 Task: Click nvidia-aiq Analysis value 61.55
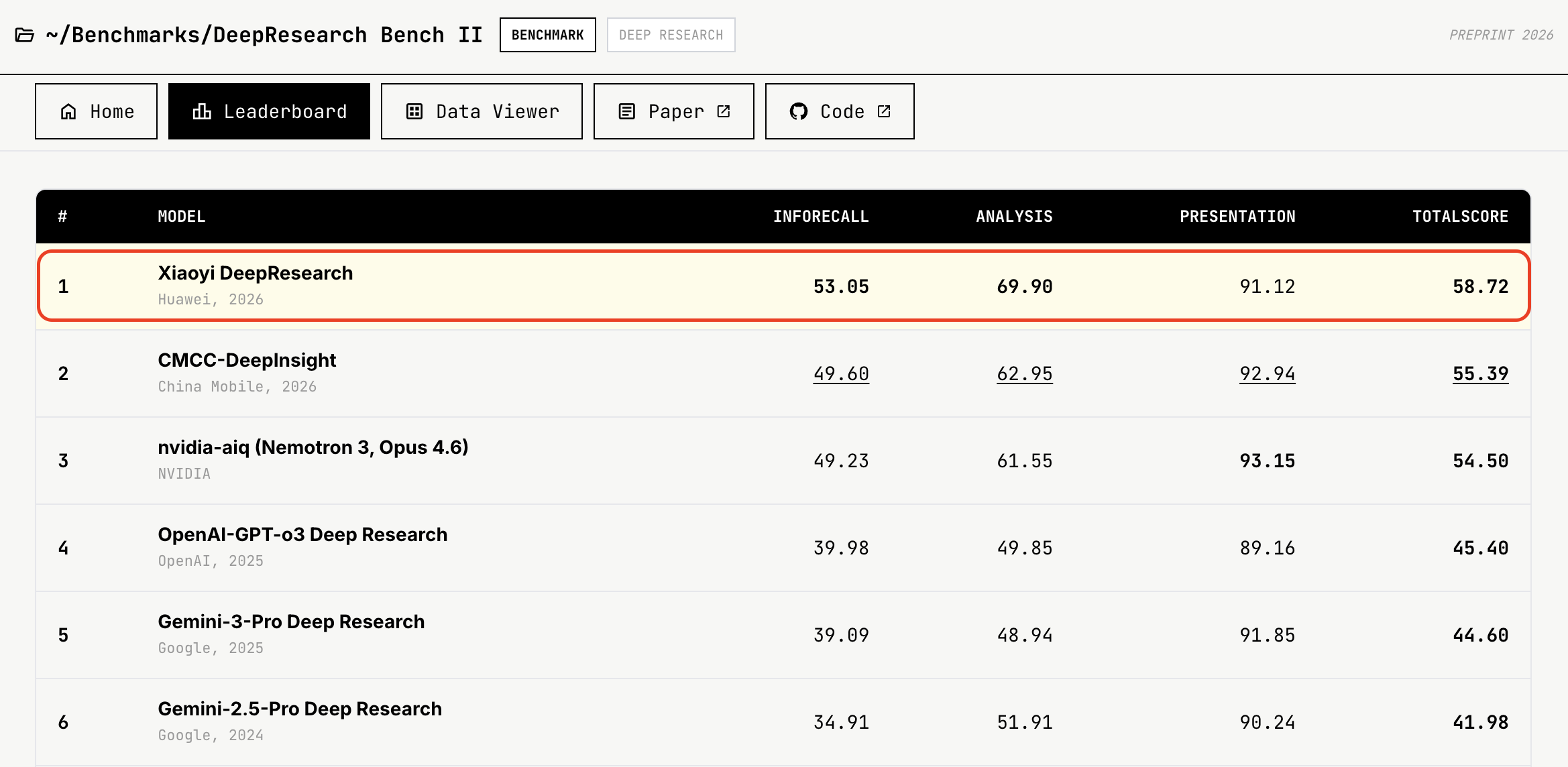tap(1025, 461)
